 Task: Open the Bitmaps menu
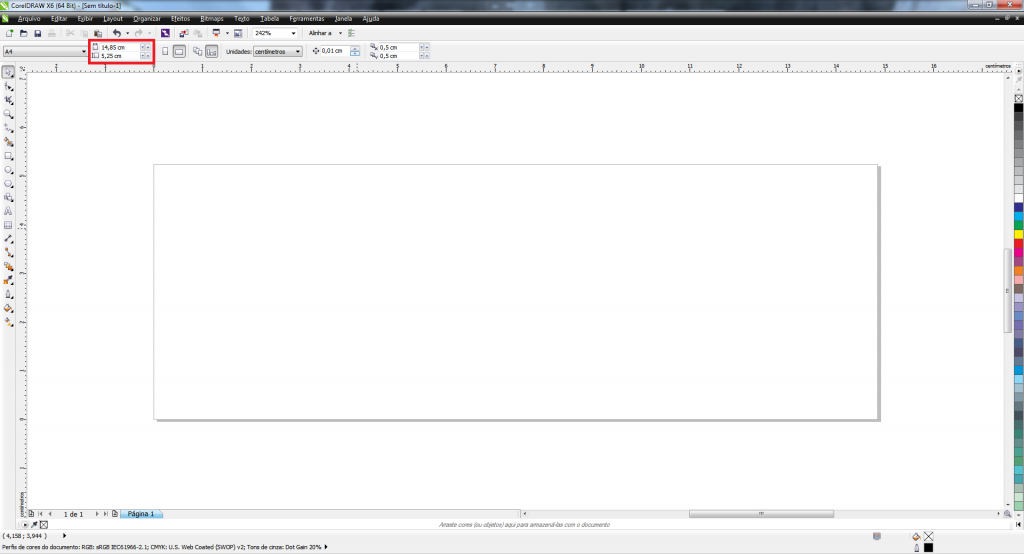coord(212,19)
